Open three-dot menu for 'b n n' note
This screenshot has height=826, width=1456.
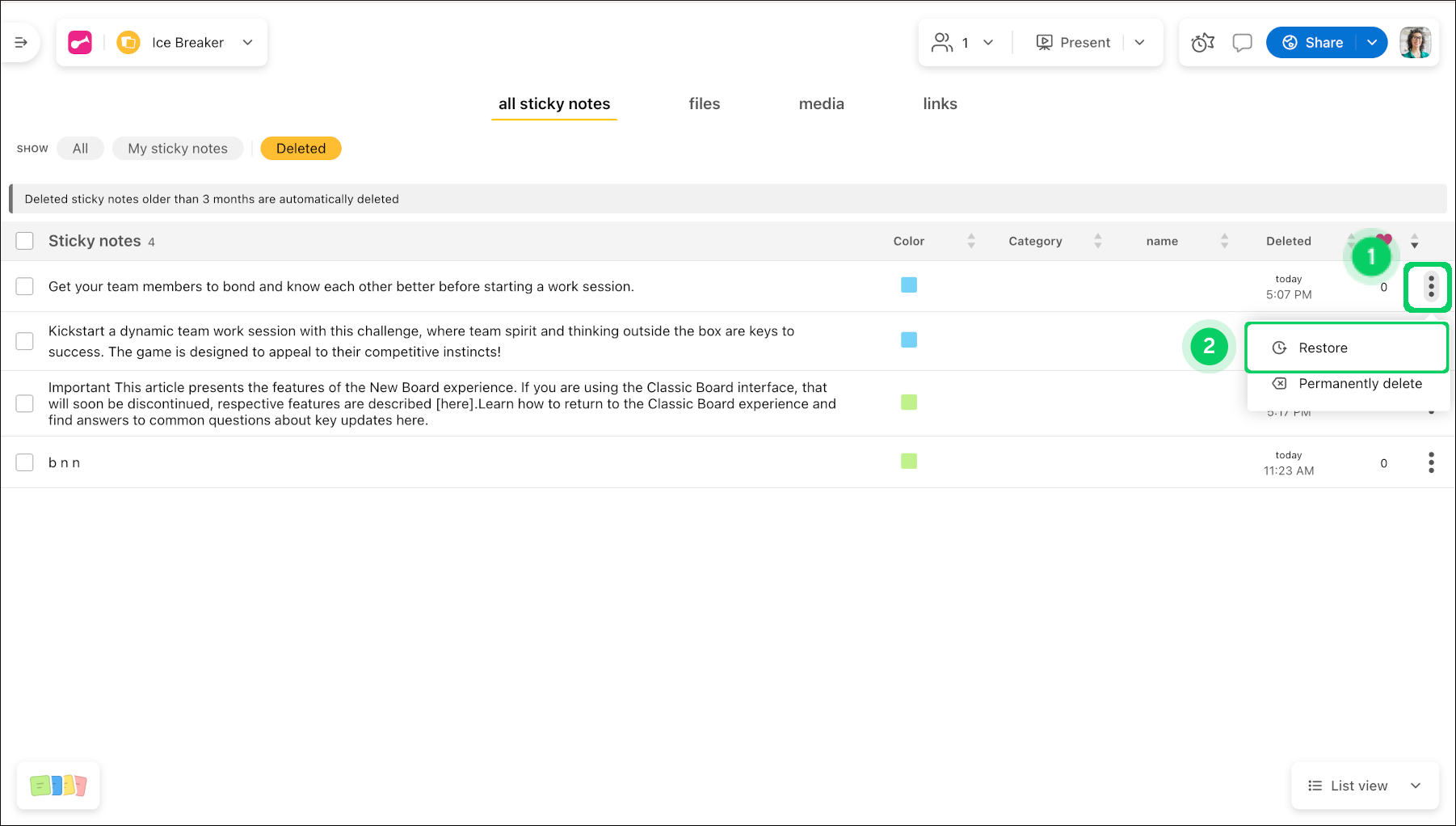click(1430, 463)
